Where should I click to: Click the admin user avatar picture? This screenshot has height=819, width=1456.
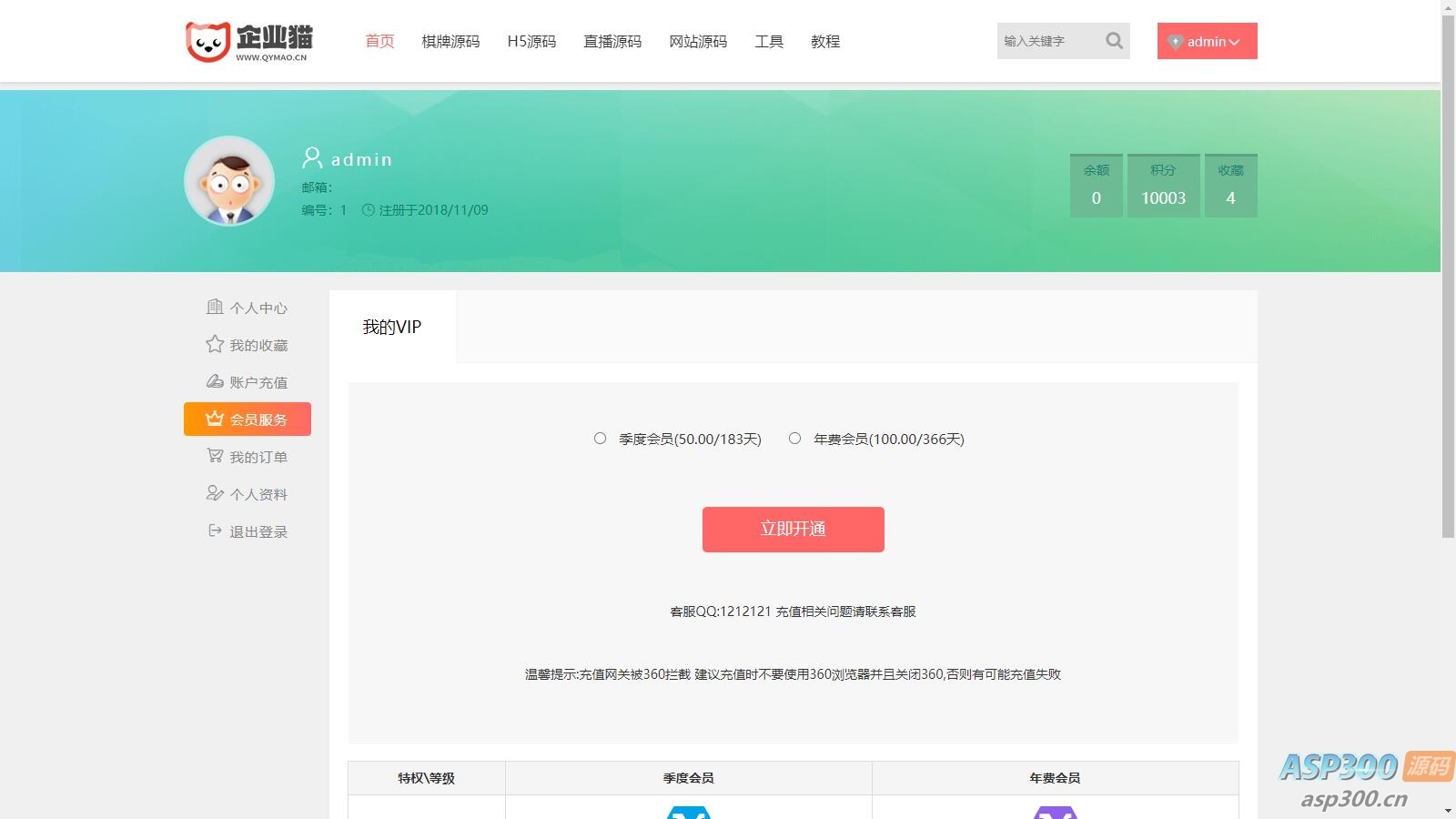(x=229, y=181)
